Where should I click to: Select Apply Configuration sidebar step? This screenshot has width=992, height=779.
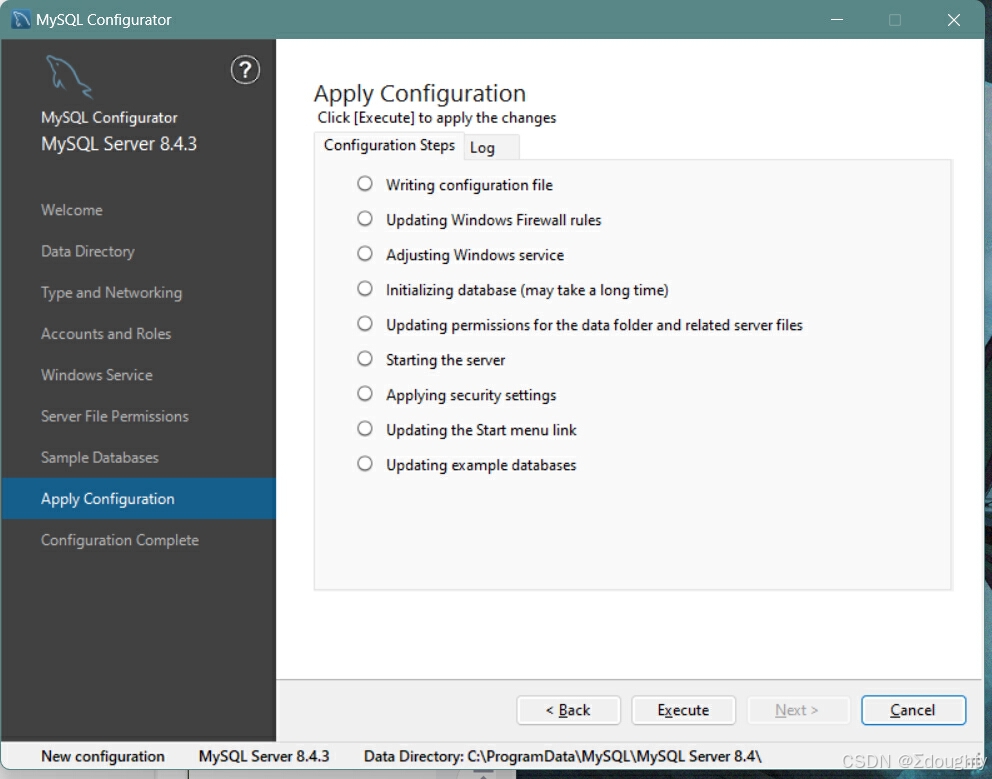[139, 499]
